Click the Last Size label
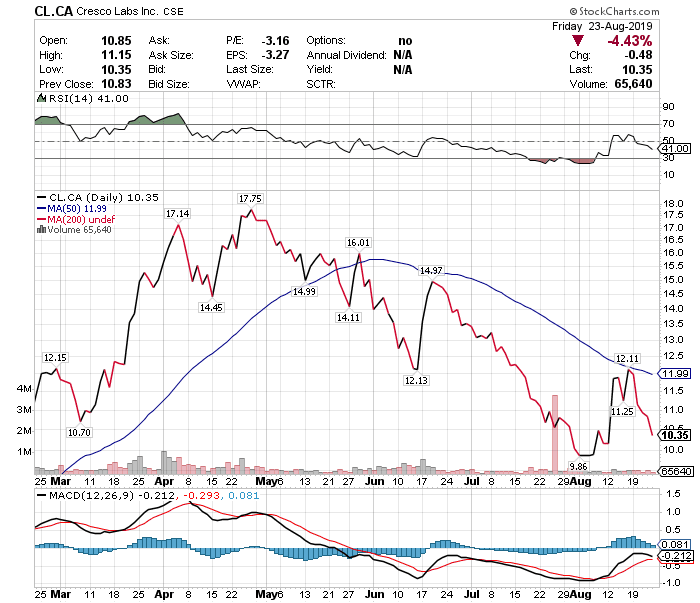The width and height of the screenshot is (700, 603). click(250, 70)
